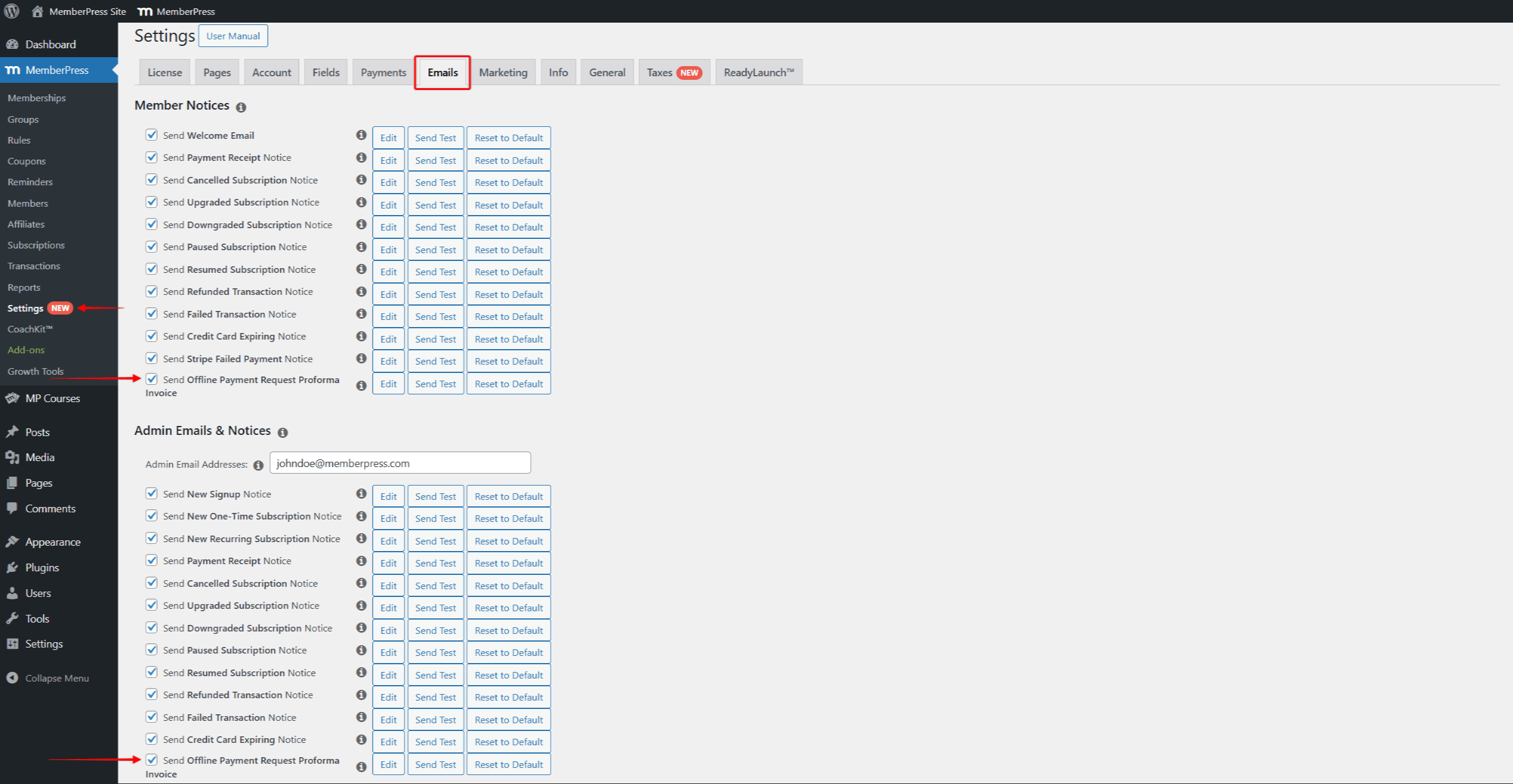Collapse the admin sidebar menu

pyautogui.click(x=57, y=678)
